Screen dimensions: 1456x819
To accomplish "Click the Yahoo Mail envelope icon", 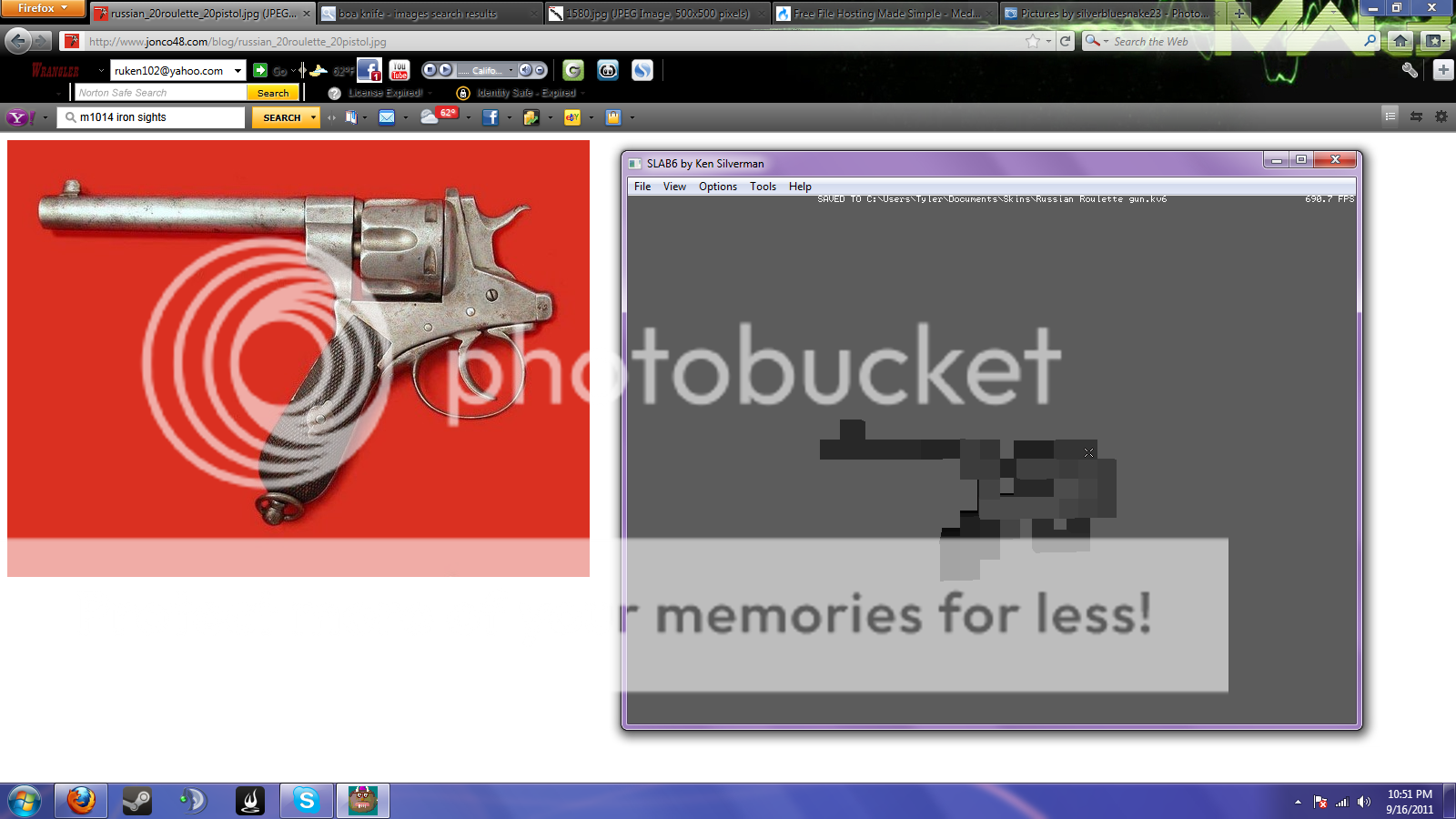I will pyautogui.click(x=387, y=117).
